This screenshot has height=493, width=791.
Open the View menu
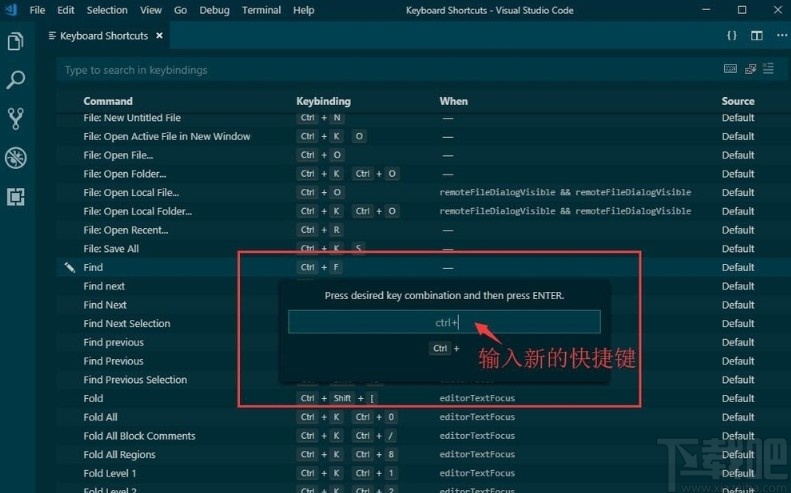(x=151, y=10)
